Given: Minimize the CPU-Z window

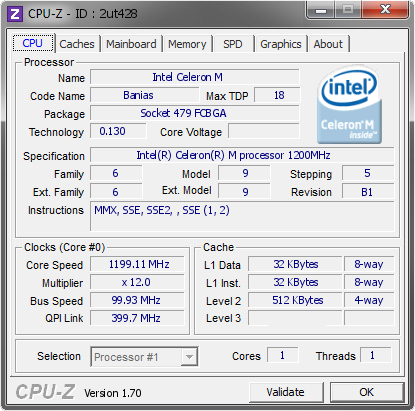Looking at the screenshot, I should click(320, 11).
